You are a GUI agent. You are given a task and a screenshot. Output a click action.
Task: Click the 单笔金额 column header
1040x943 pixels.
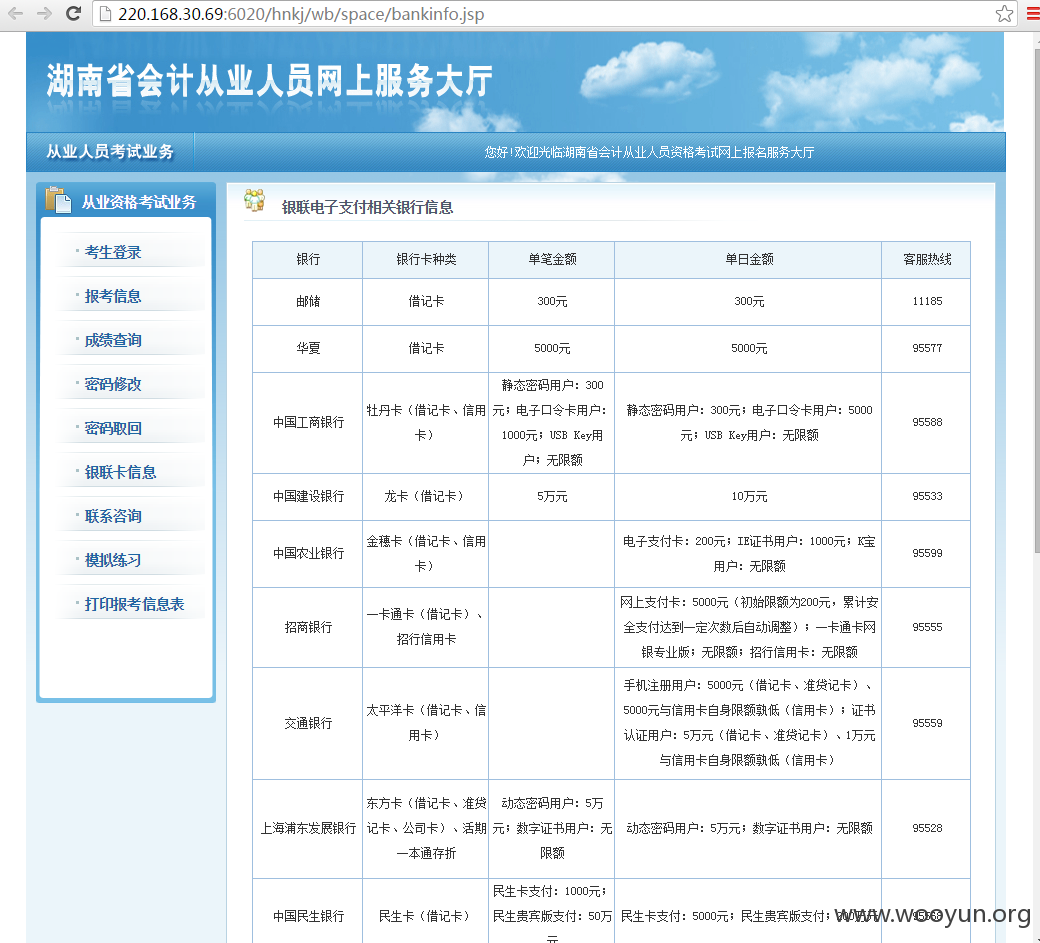552,259
